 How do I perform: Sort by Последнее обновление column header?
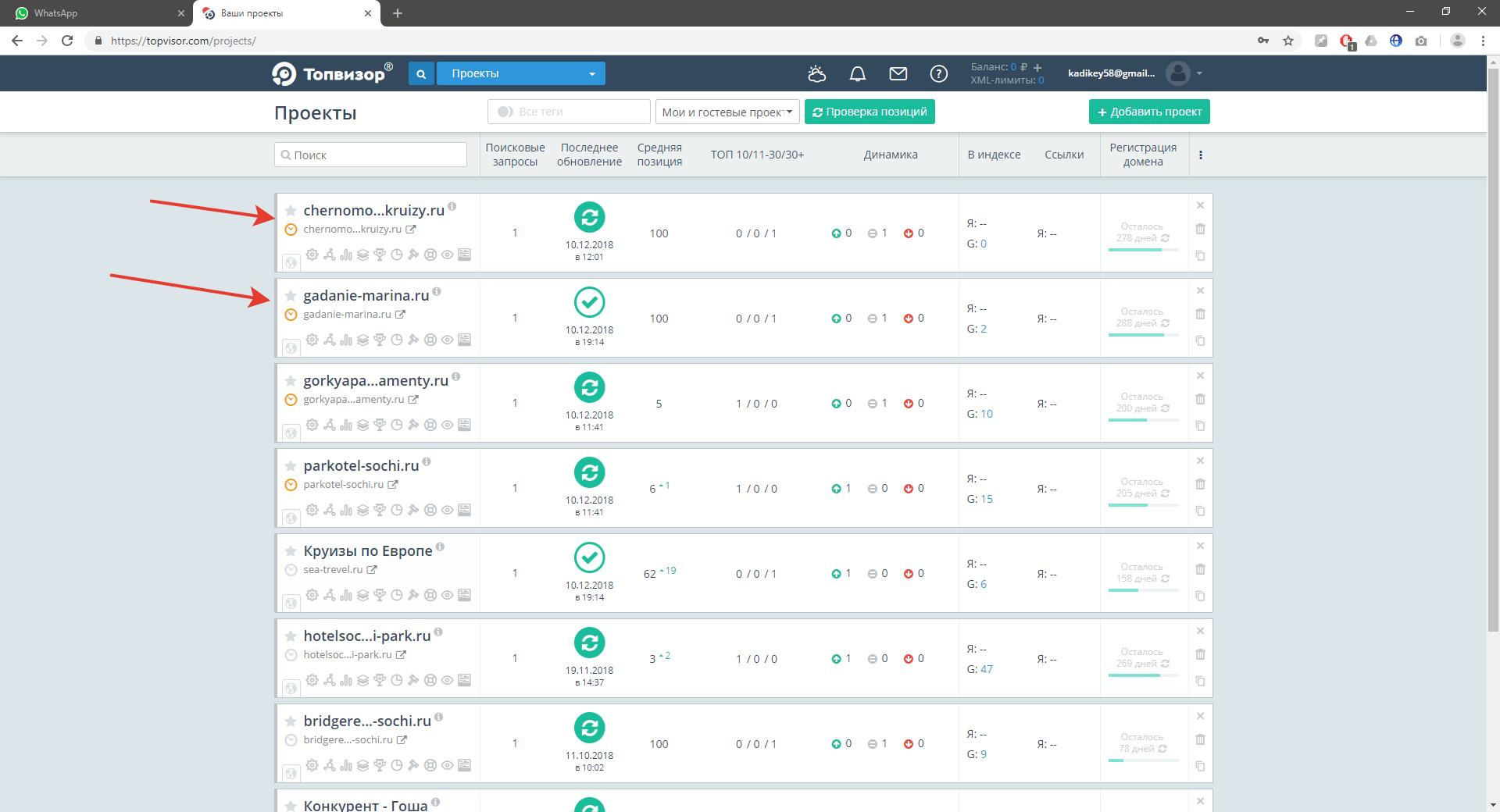pos(589,155)
